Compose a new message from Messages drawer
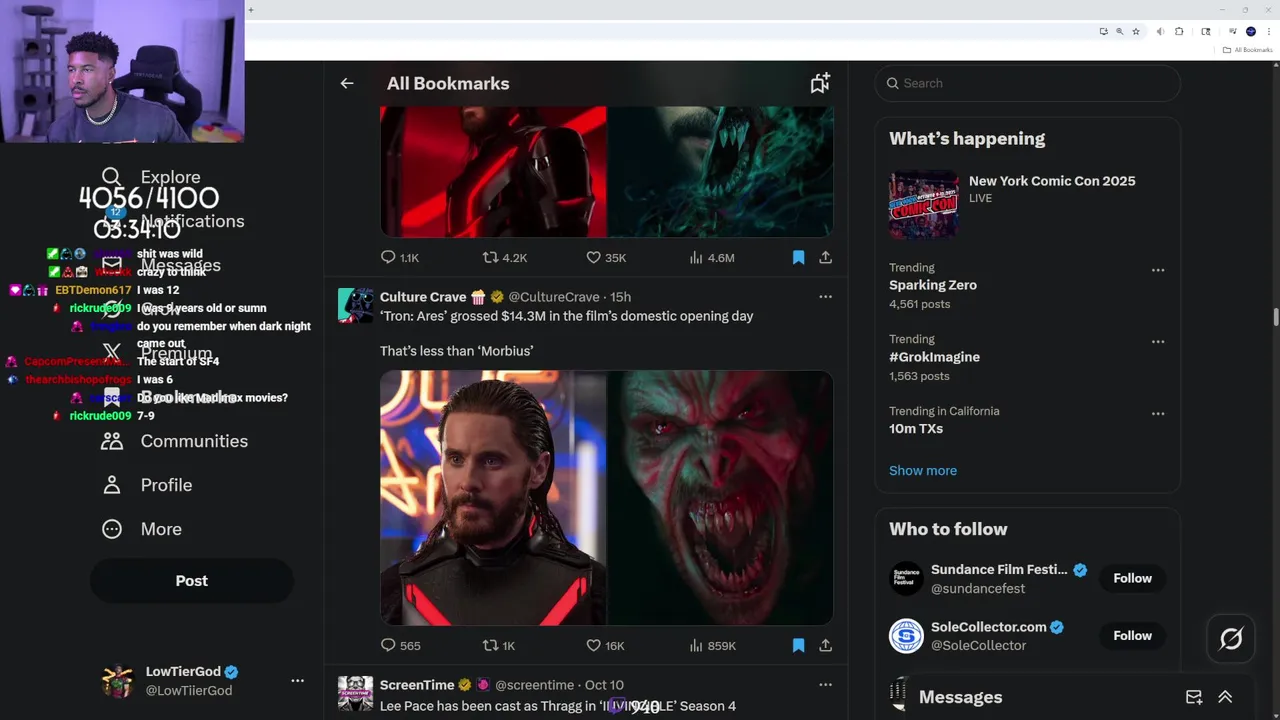The height and width of the screenshot is (720, 1280). click(x=1194, y=697)
